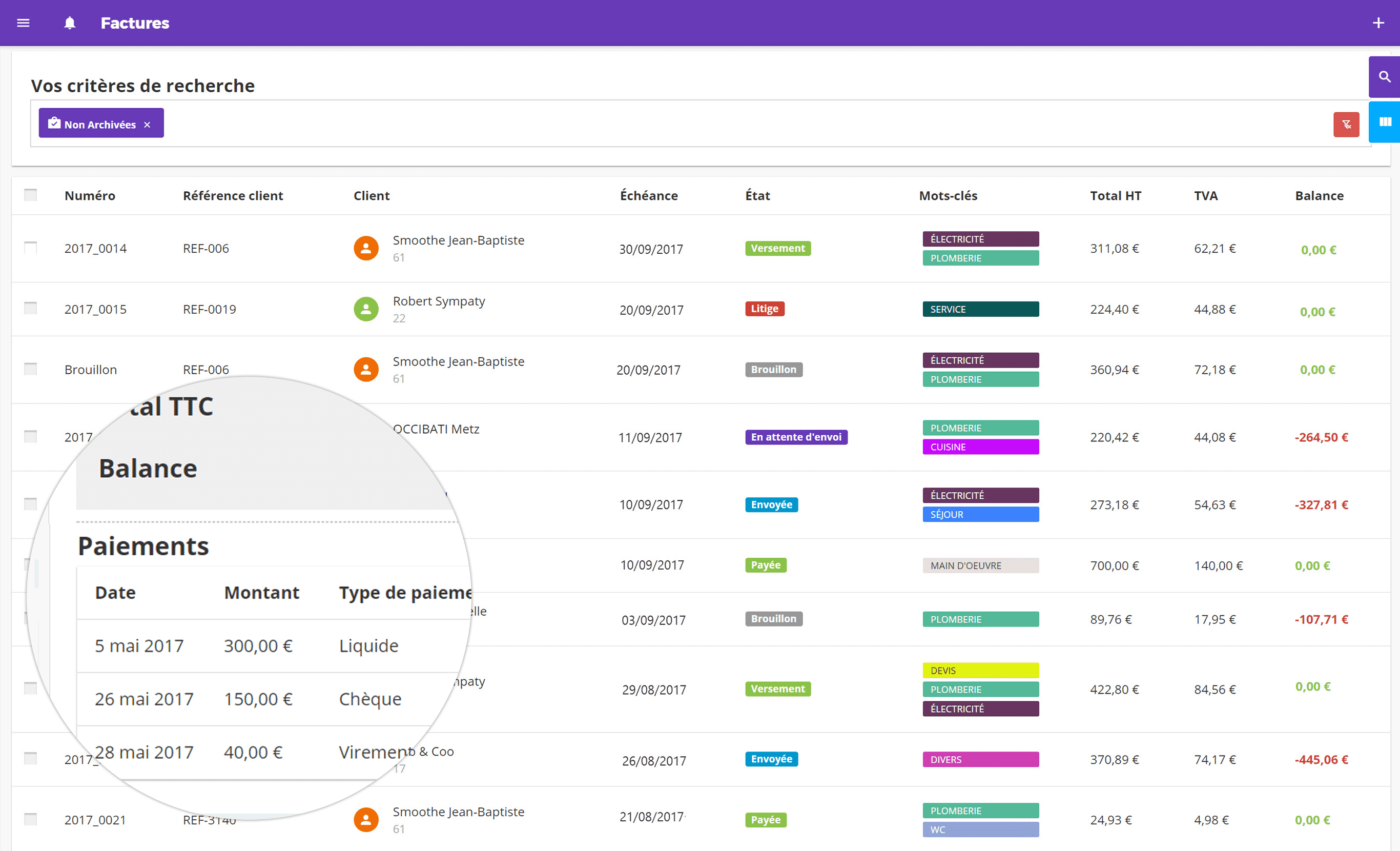Click client avatar for invoice 2017_0021
This screenshot has width=1400, height=851.
366,820
